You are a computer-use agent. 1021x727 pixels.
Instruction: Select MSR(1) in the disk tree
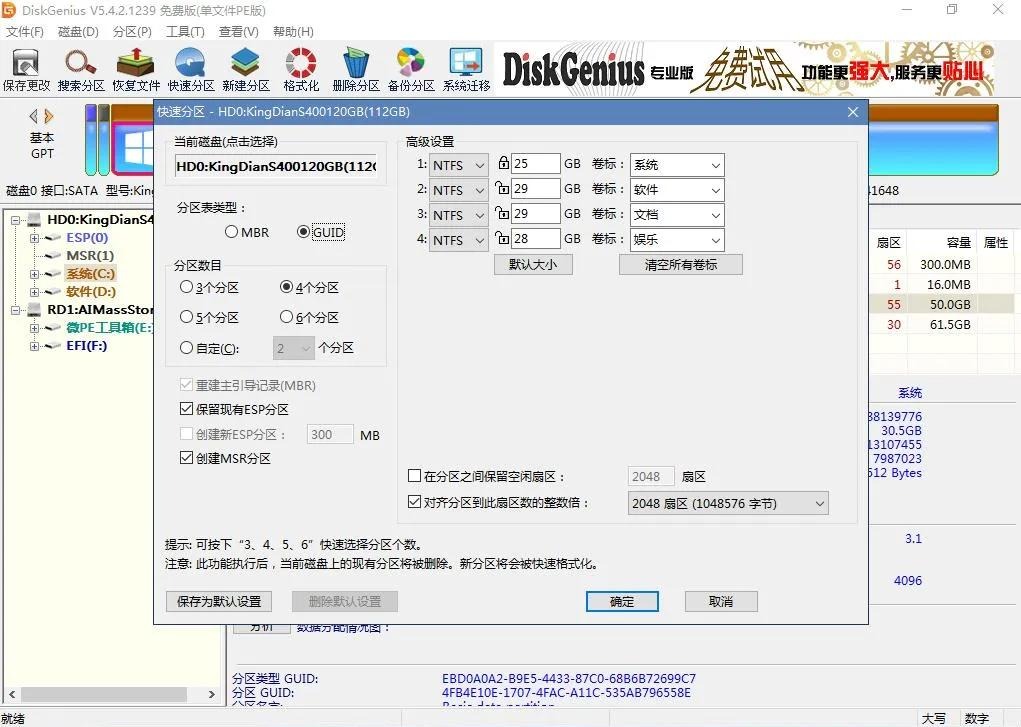[x=90, y=255]
